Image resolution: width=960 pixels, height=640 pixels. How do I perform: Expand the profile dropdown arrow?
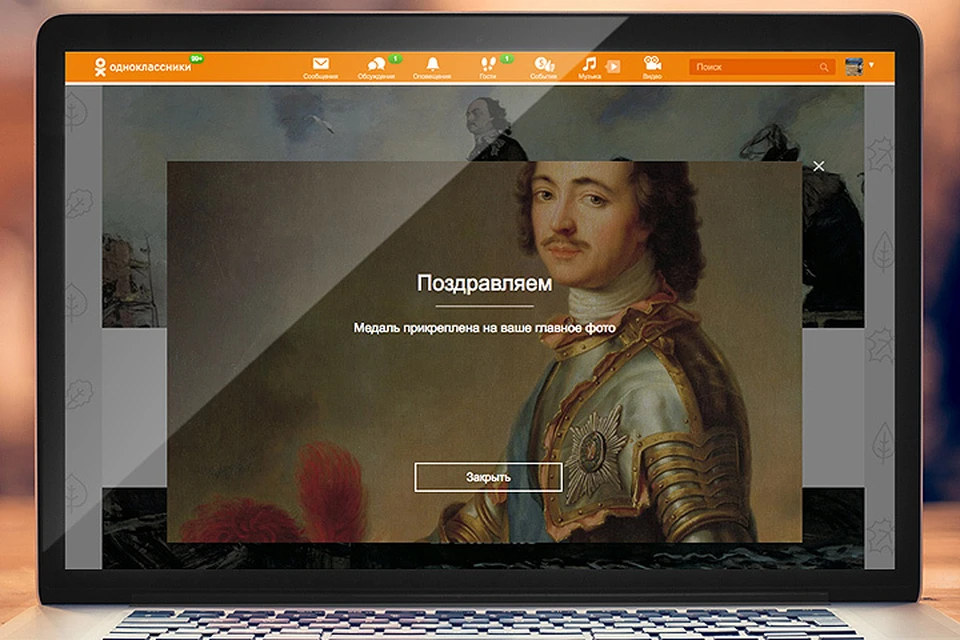click(x=871, y=65)
